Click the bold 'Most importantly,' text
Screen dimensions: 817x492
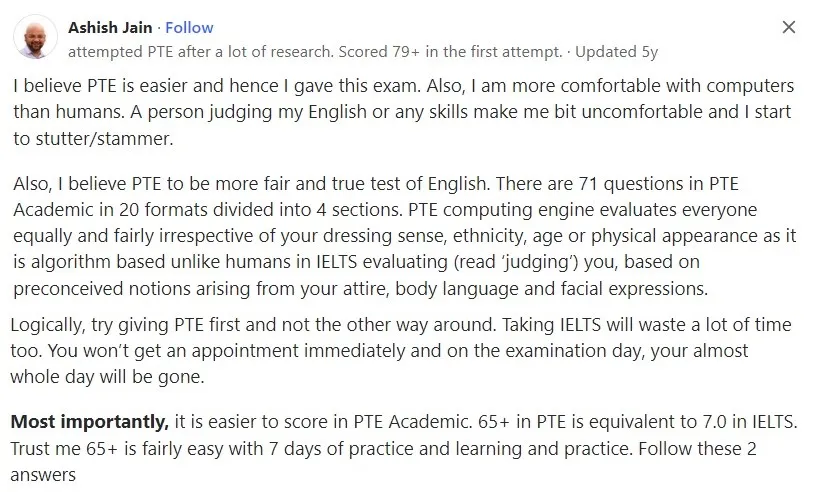[x=90, y=422]
